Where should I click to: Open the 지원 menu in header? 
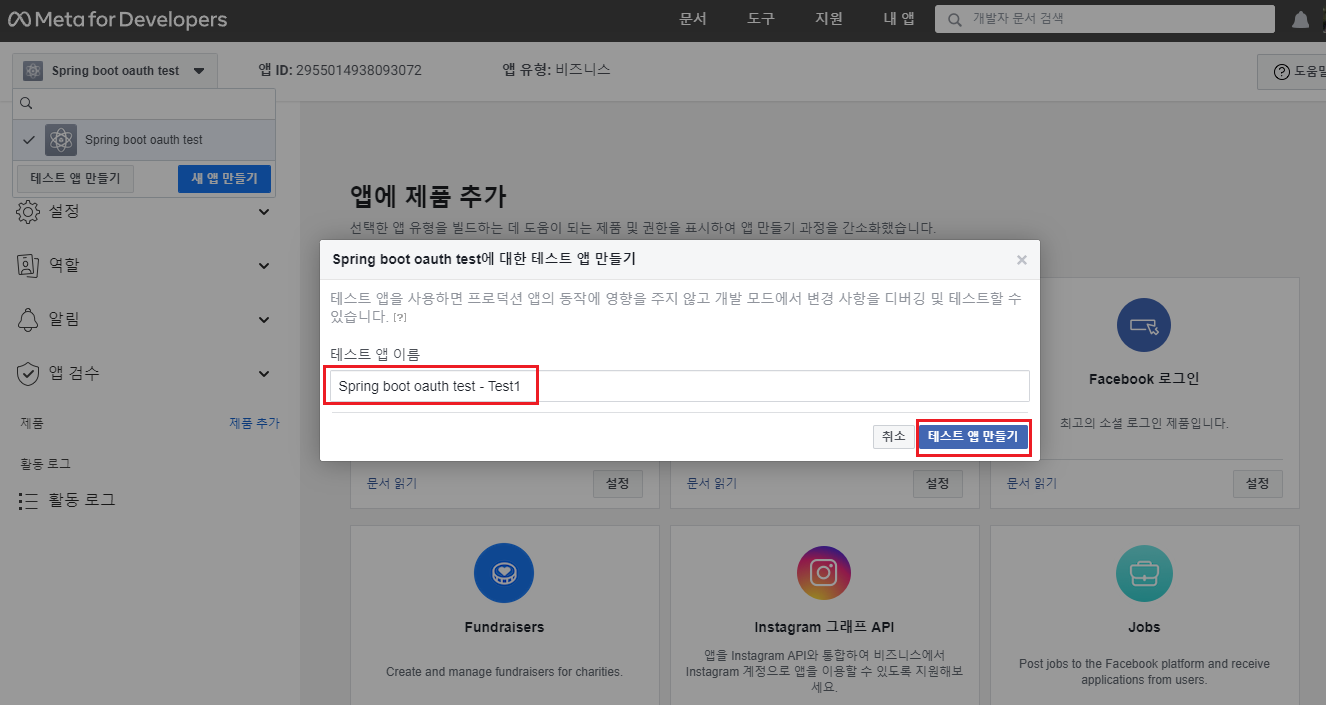click(x=829, y=19)
